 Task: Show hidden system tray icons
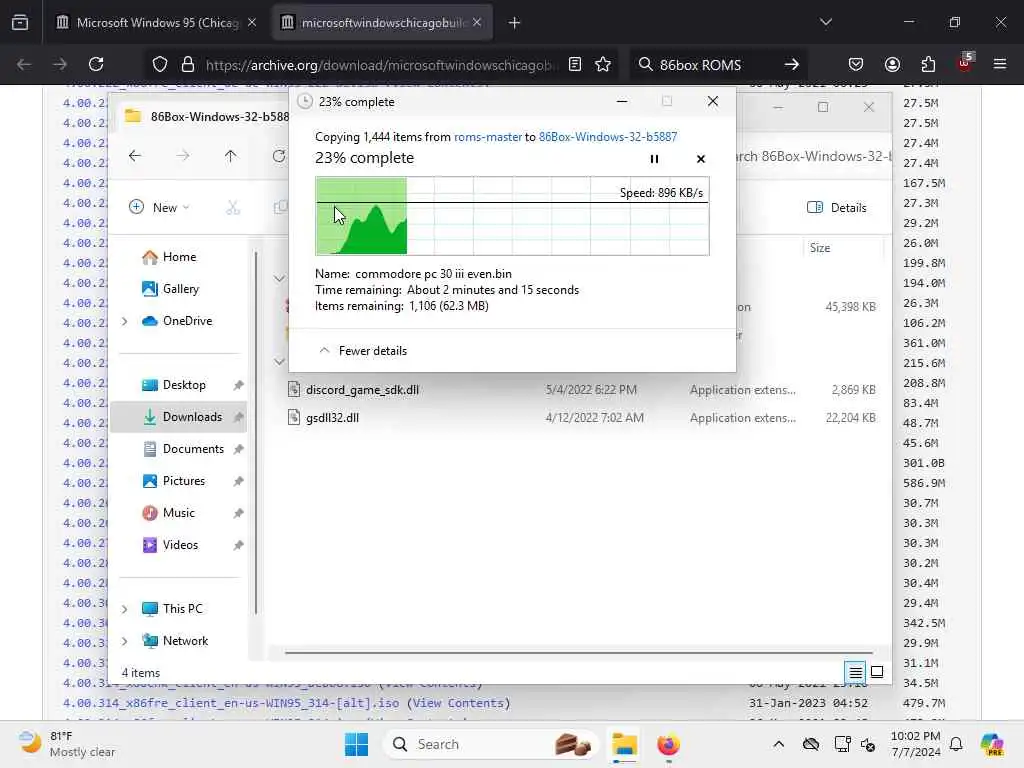click(778, 744)
